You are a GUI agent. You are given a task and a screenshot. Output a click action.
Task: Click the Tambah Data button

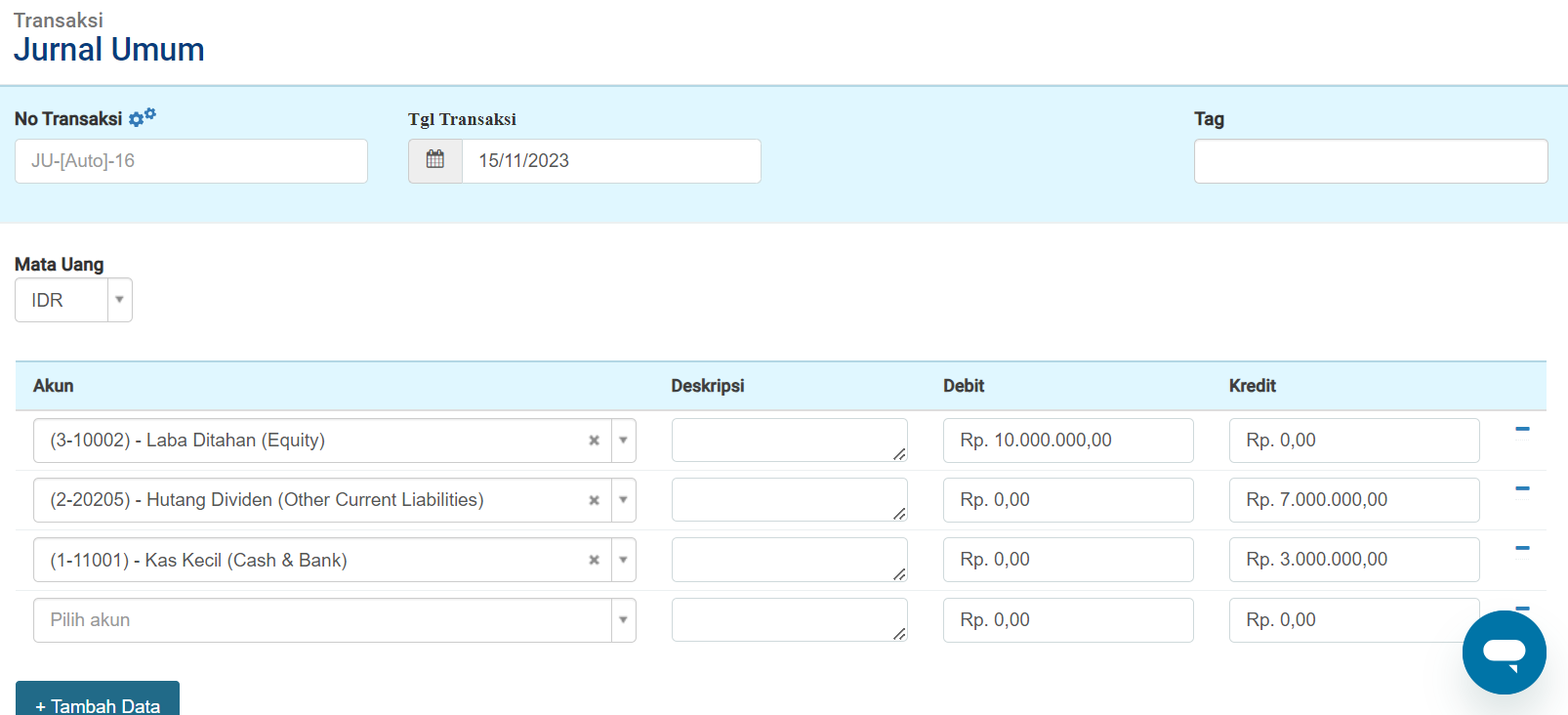98,701
